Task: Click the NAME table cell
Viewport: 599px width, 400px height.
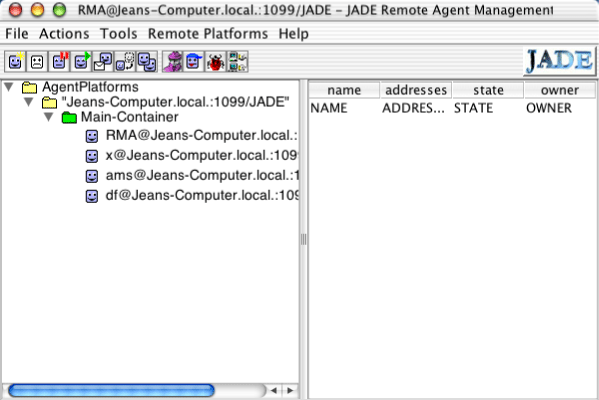Action: pos(344,108)
